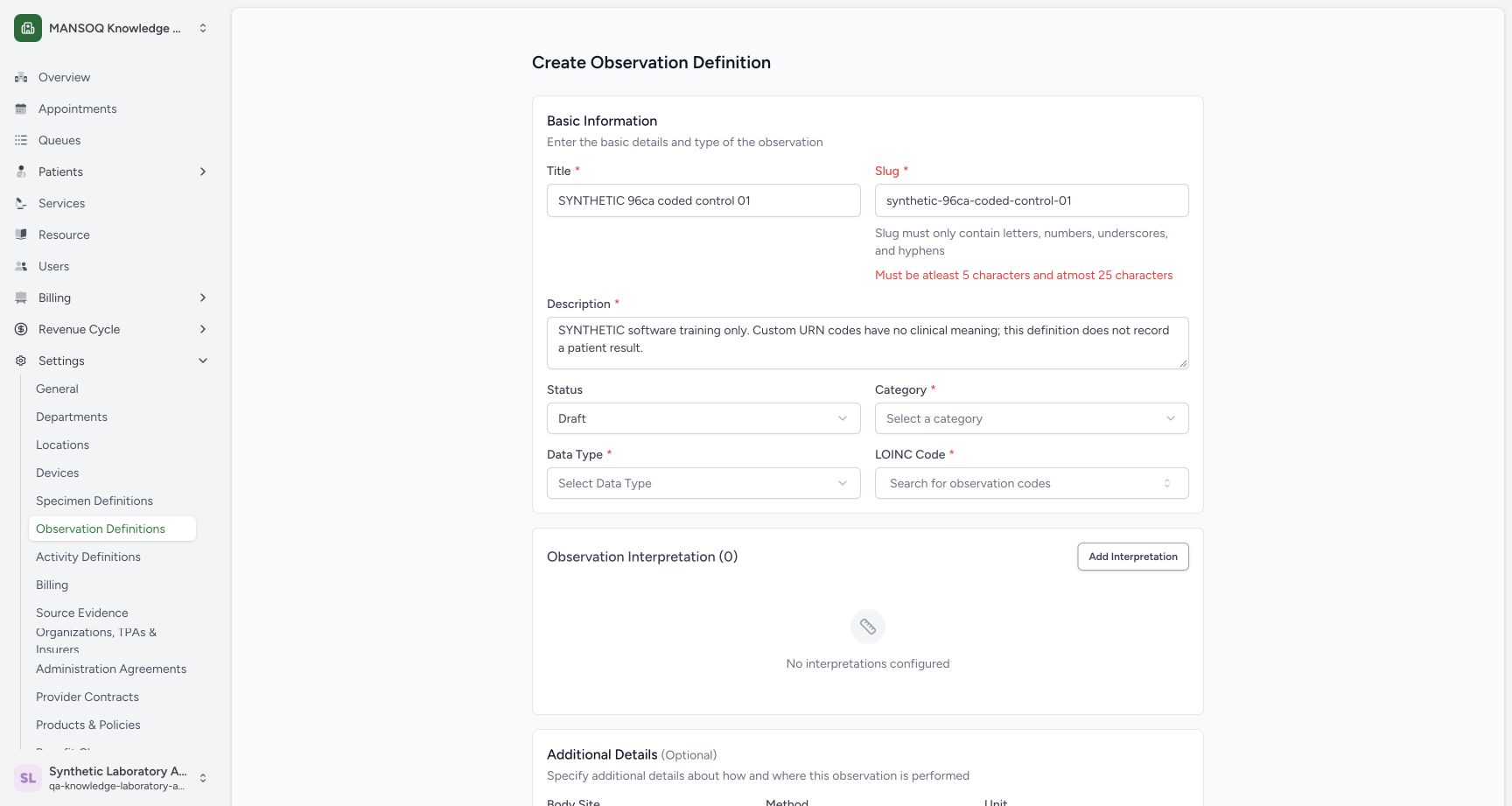Viewport: 1512px width, 806px height.
Task: Click the Patients person icon
Action: (x=21, y=172)
